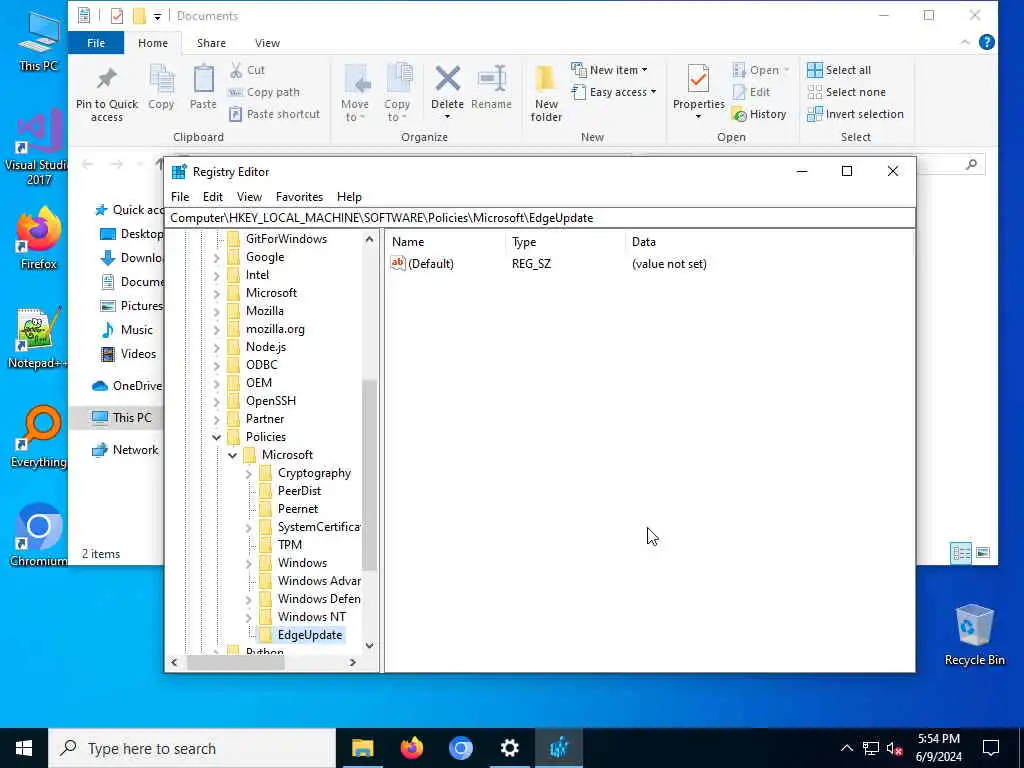Open Registry Editor Edit menu
This screenshot has width=1024, height=768.
tap(213, 197)
